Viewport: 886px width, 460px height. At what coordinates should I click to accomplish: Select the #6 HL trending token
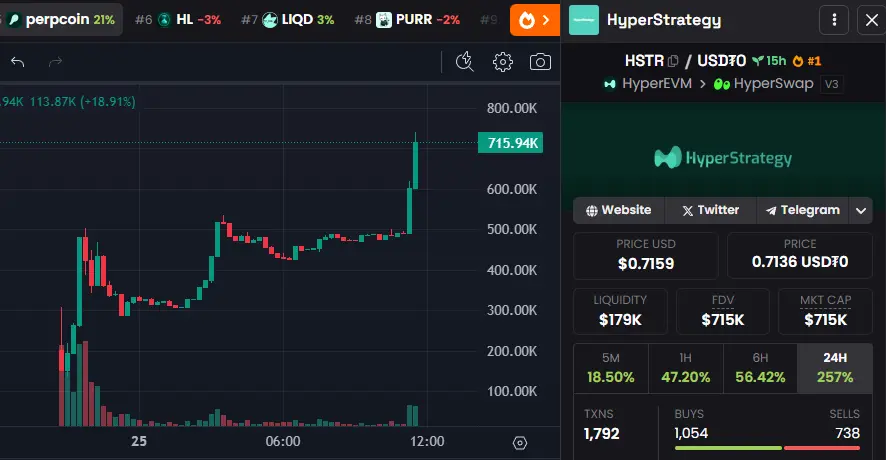pyautogui.click(x=178, y=20)
